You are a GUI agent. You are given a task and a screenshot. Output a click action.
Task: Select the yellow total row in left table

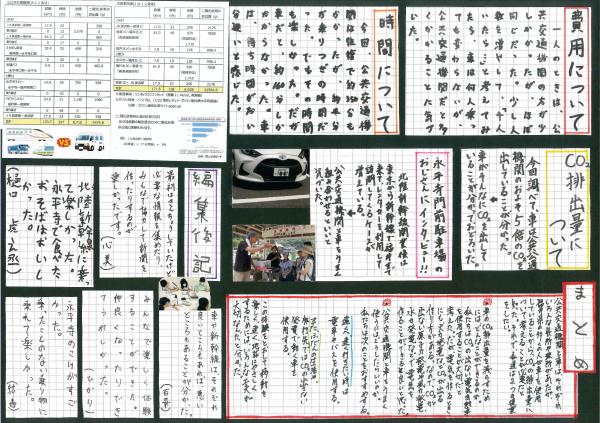(57, 121)
